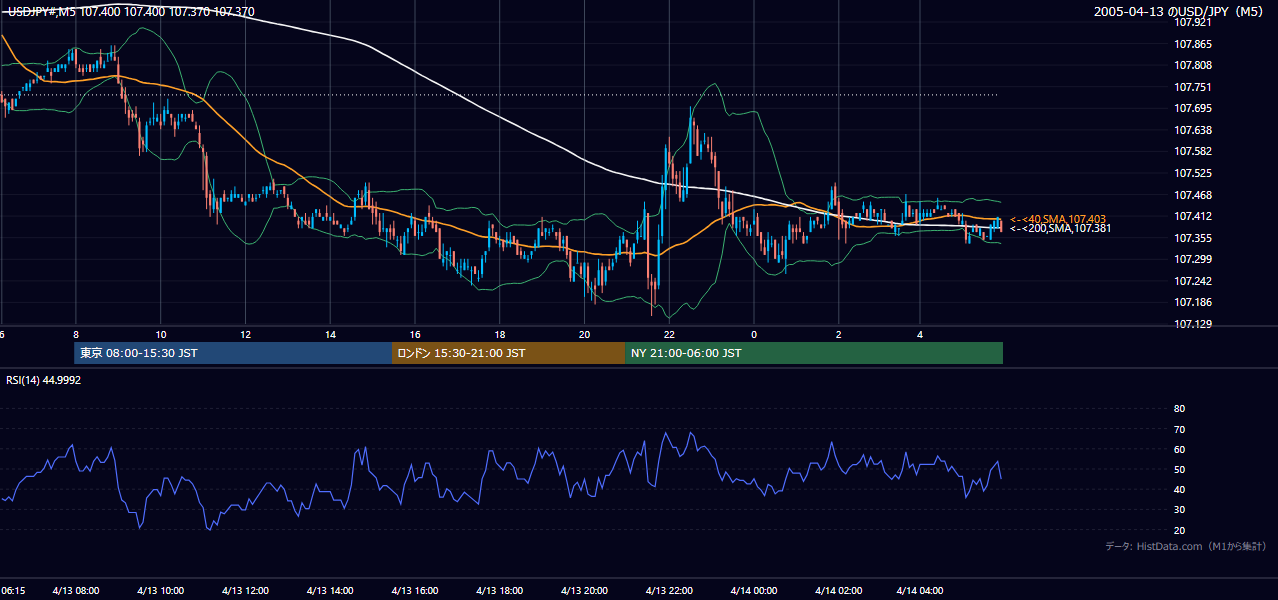Click hour label 22 under the price chart
The height and width of the screenshot is (600, 1278).
pos(670,334)
